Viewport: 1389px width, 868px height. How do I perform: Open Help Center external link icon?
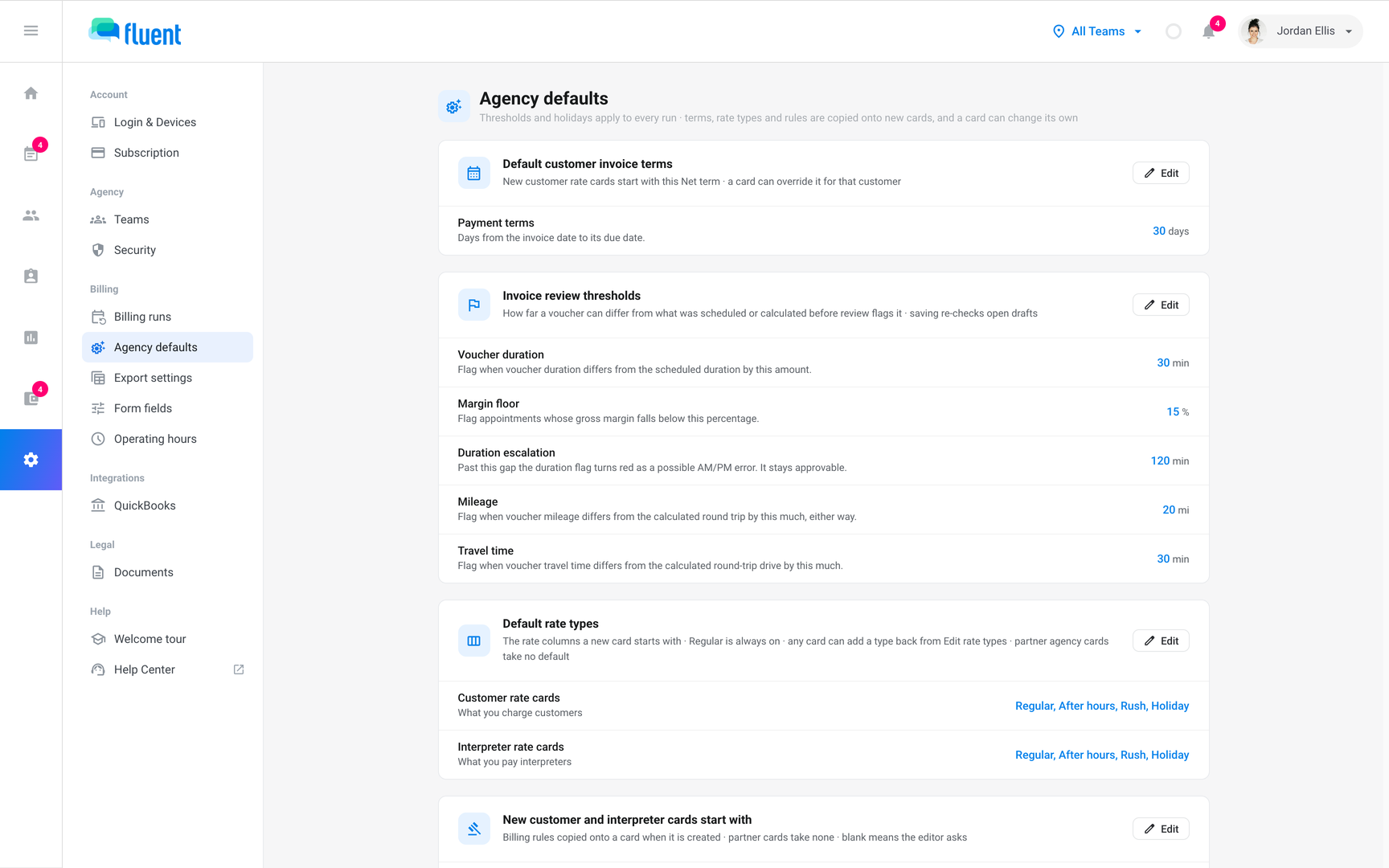point(239,669)
